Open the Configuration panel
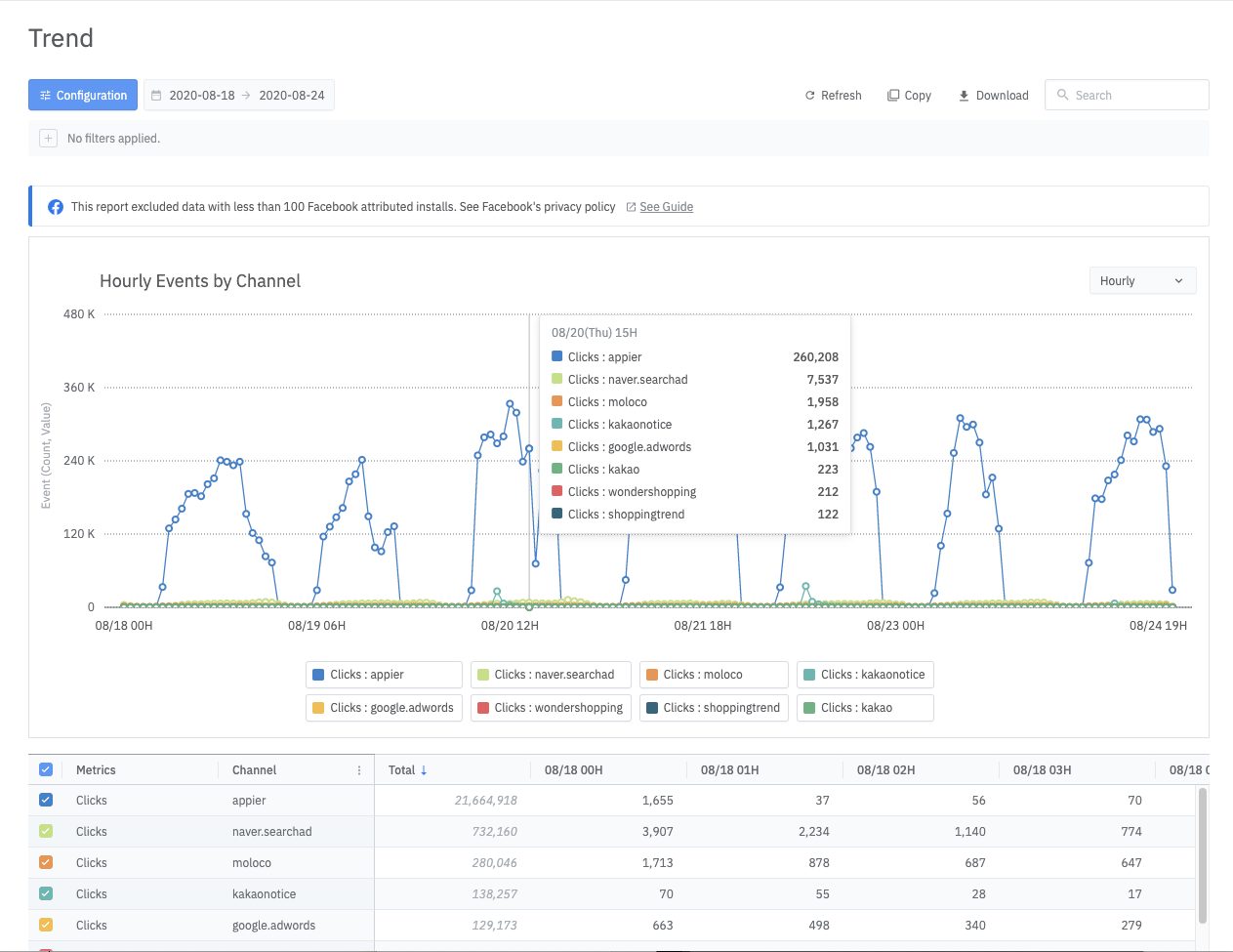Screen dimensions: 1233x952 pos(83,95)
